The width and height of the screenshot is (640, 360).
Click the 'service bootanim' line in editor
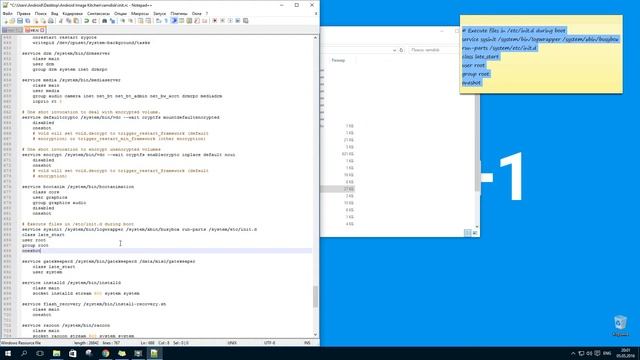(78, 187)
